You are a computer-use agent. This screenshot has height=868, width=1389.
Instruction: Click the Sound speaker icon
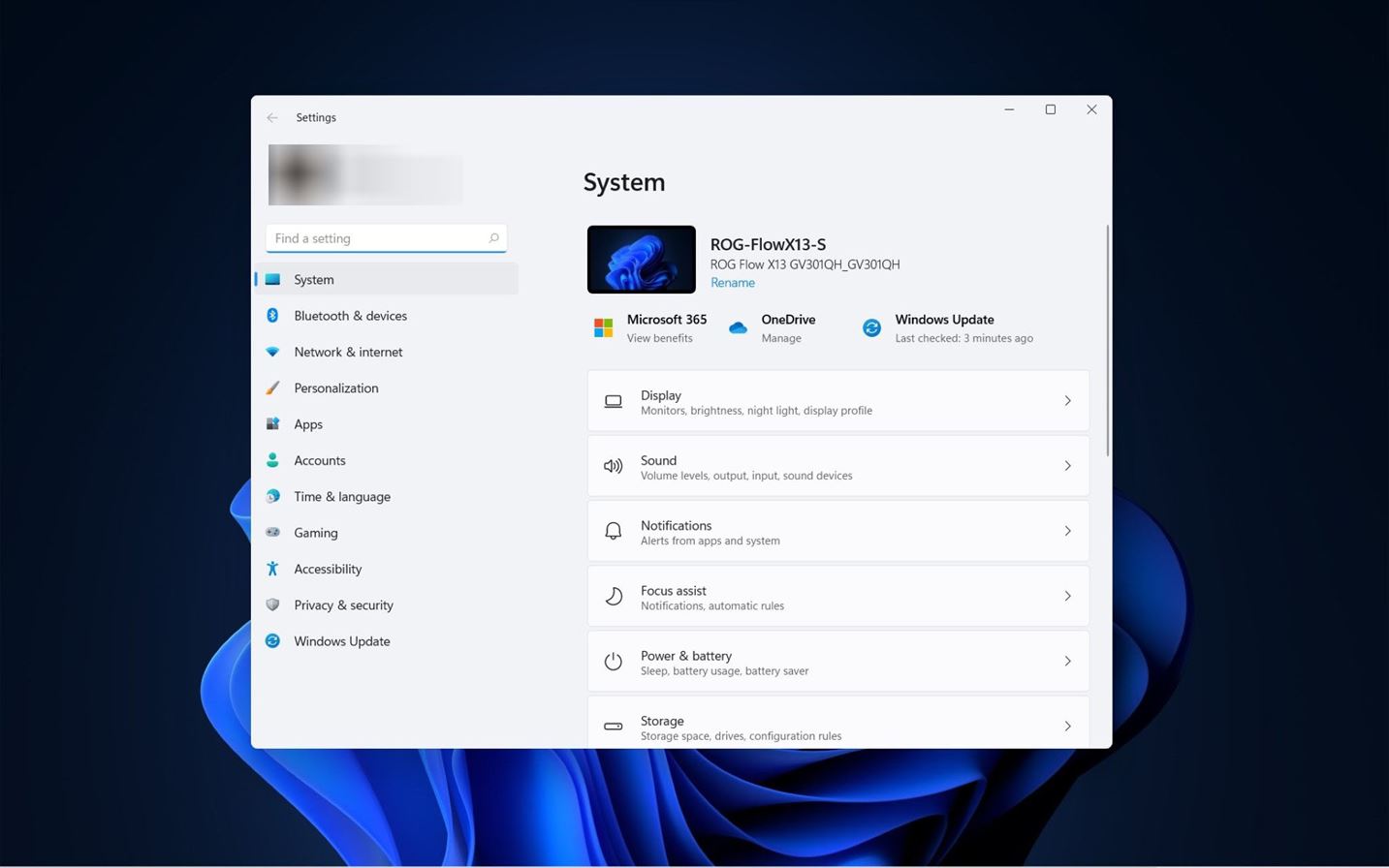613,466
